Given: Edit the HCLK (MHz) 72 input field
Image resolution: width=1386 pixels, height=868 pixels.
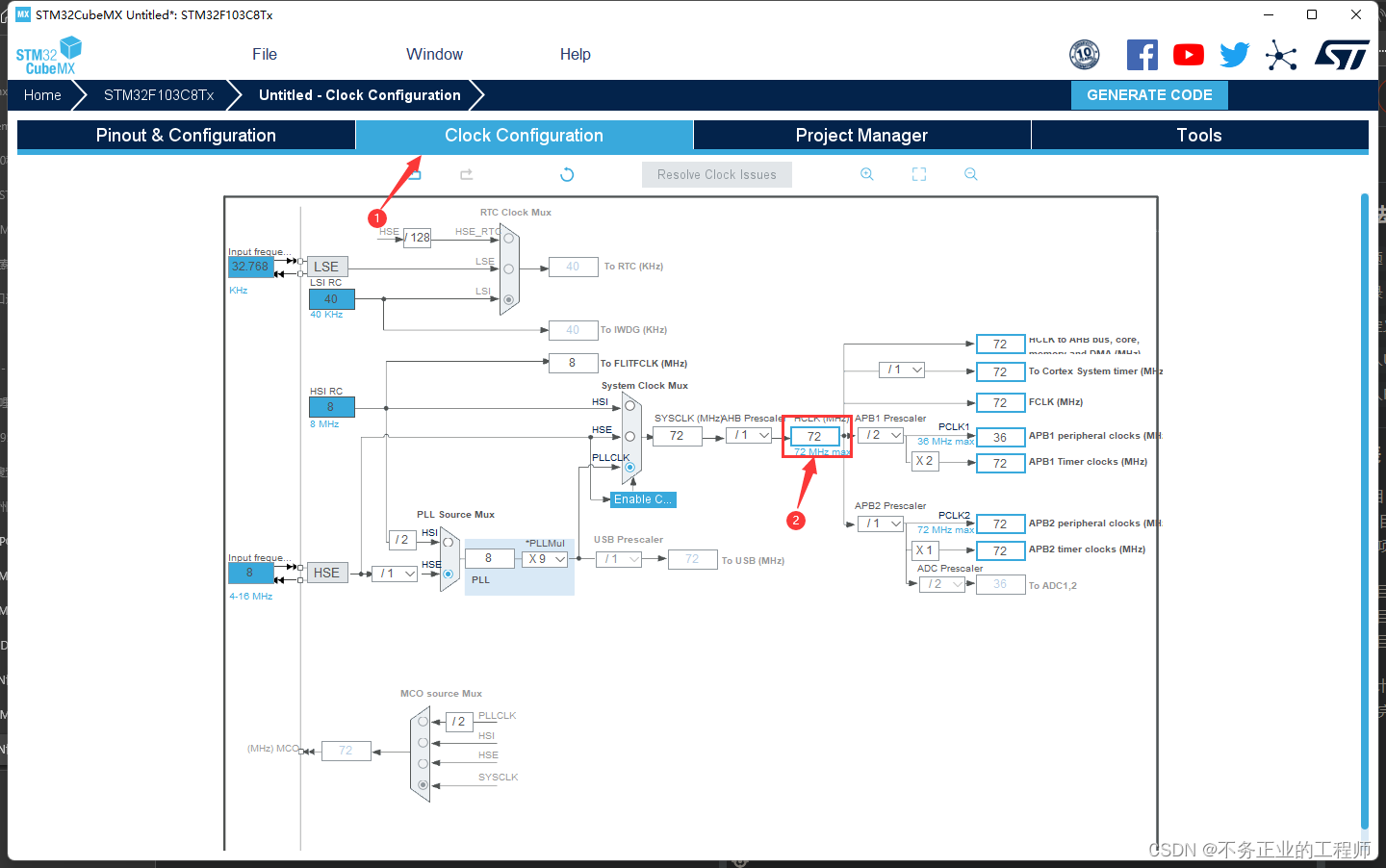Looking at the screenshot, I should [x=814, y=436].
